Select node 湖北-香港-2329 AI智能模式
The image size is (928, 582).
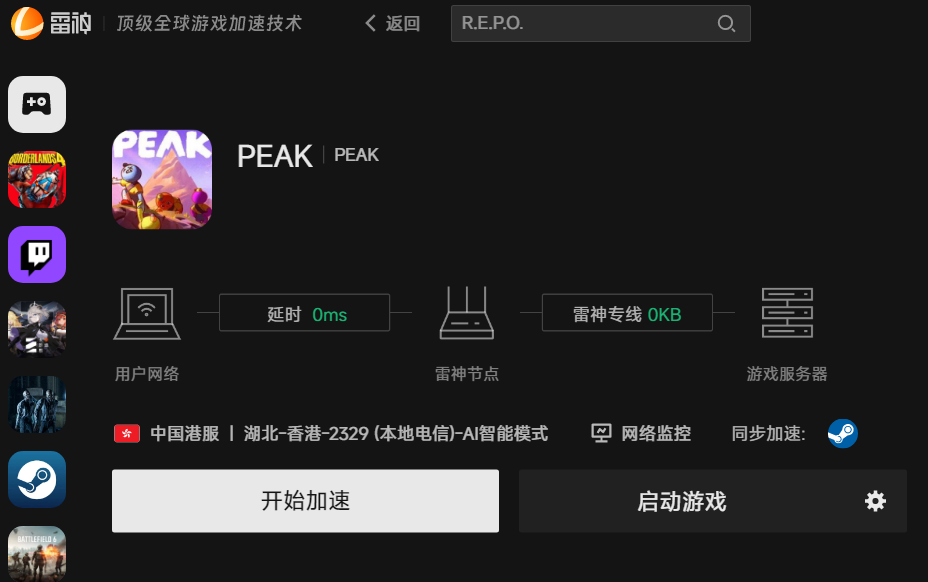point(396,433)
